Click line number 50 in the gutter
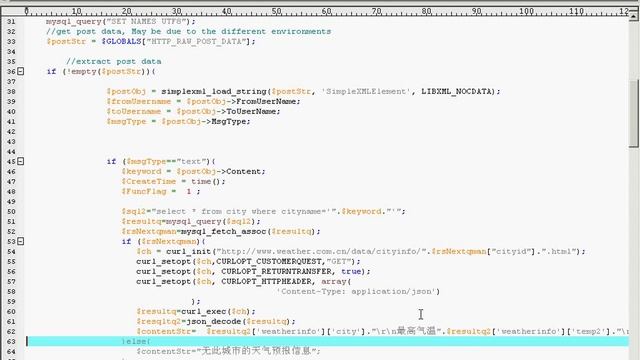This screenshot has height=360, width=640. [11, 211]
